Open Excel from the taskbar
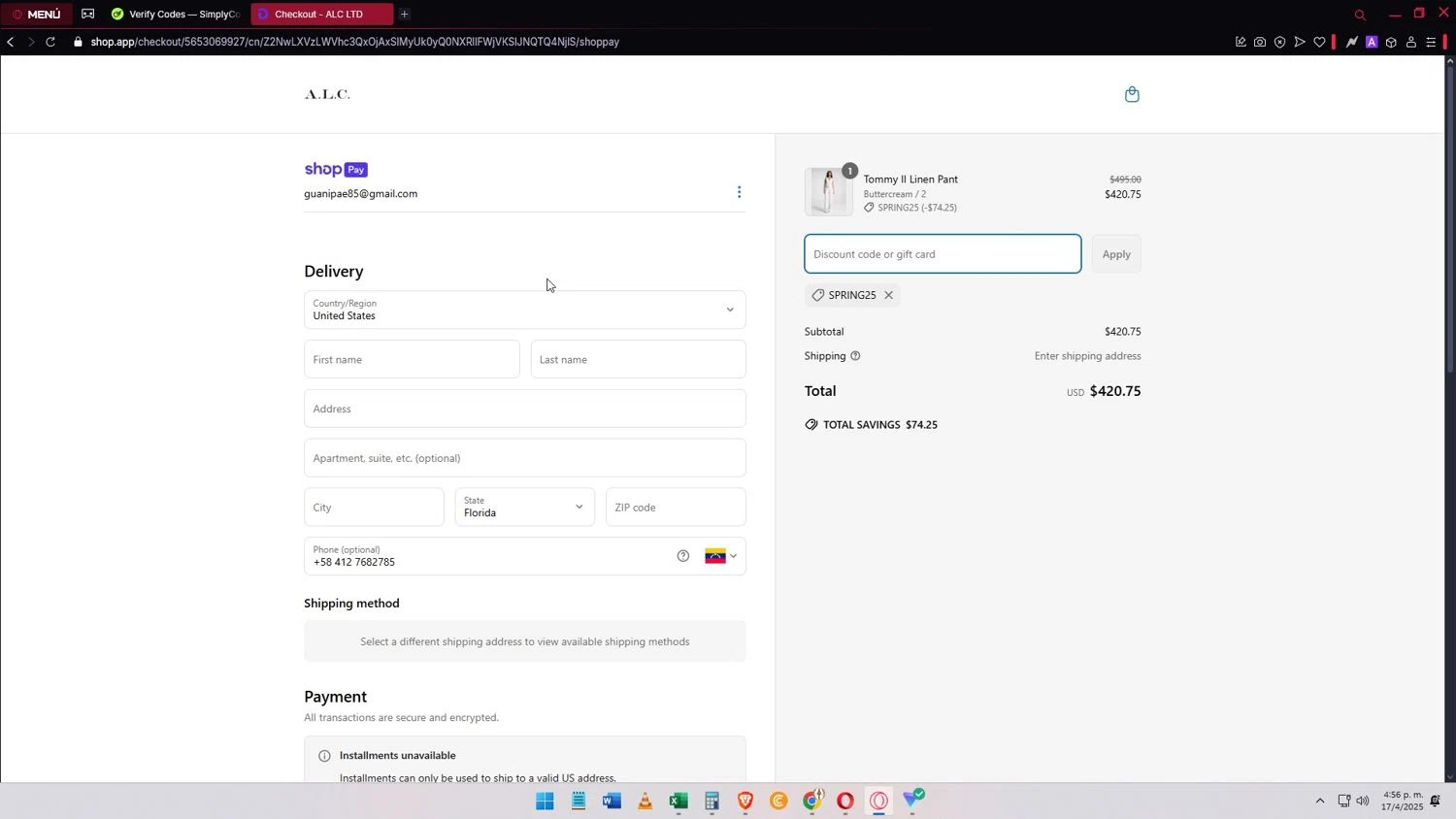1456x819 pixels. tap(678, 802)
